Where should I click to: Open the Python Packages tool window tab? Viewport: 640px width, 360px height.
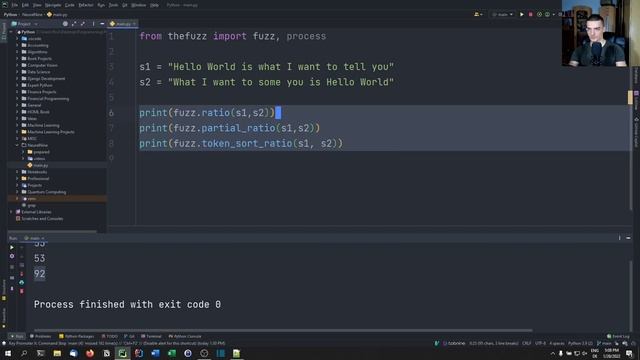76,336
